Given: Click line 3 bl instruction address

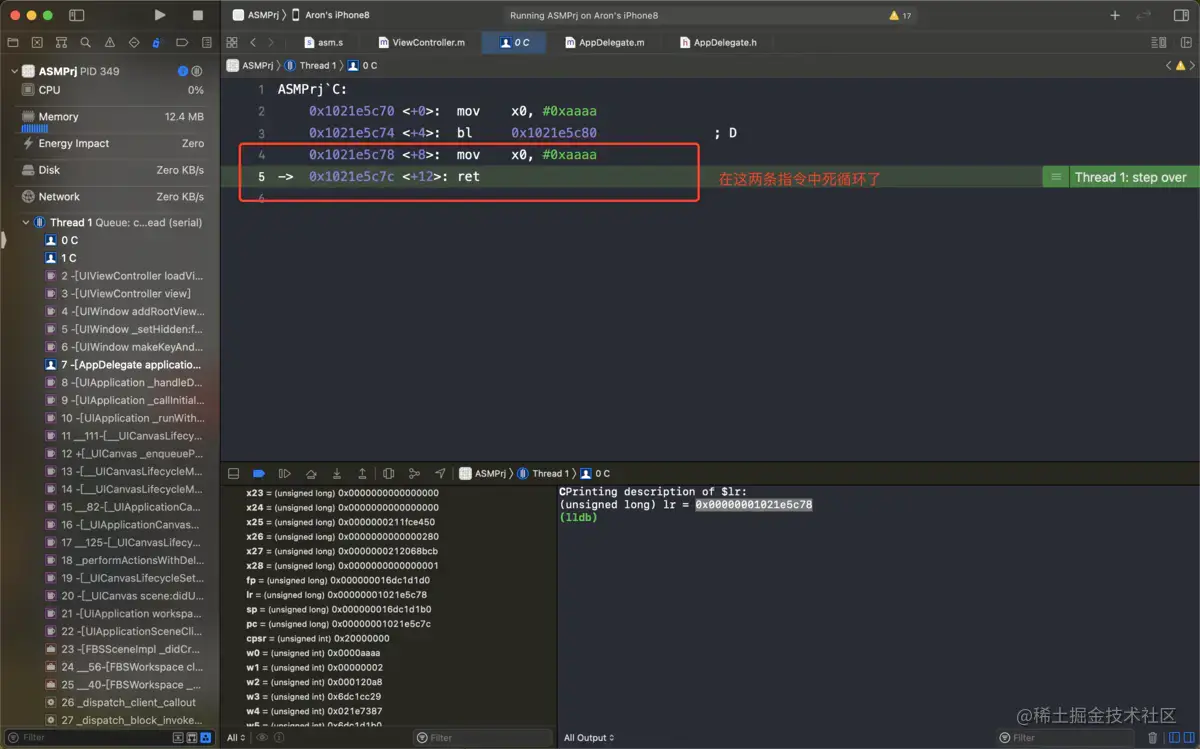Looking at the screenshot, I should (x=554, y=133).
